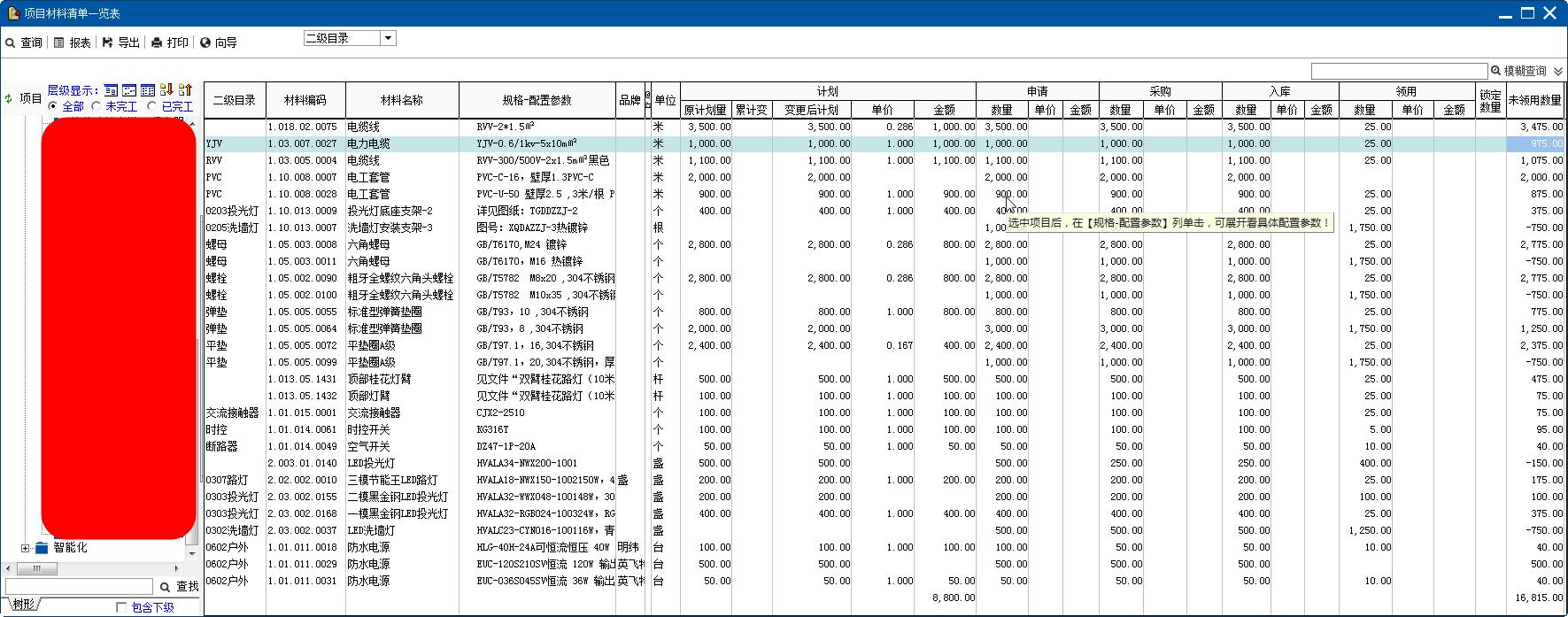This screenshot has width=1568, height=617.
Task: Click the tree panel horizontal scrollbar thumb
Action: 37,568
